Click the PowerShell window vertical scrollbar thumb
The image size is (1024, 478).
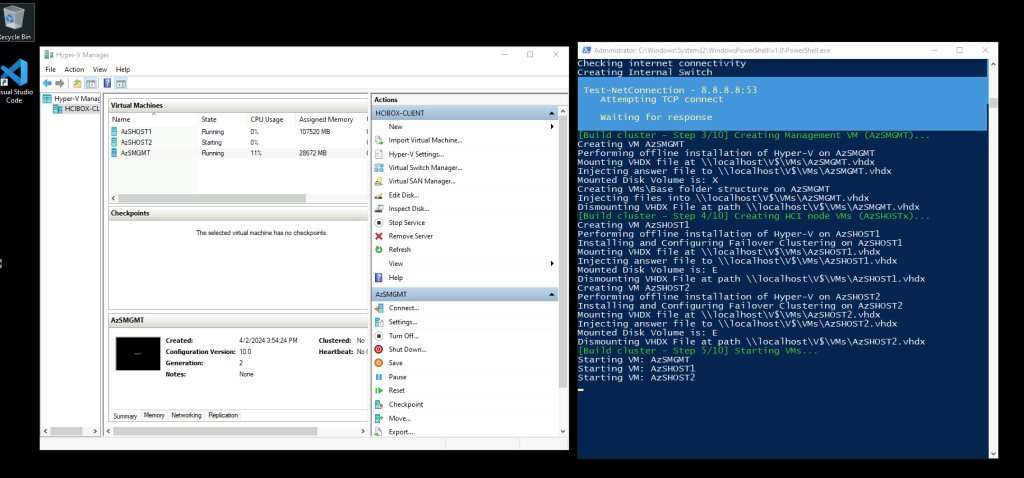tap(993, 103)
